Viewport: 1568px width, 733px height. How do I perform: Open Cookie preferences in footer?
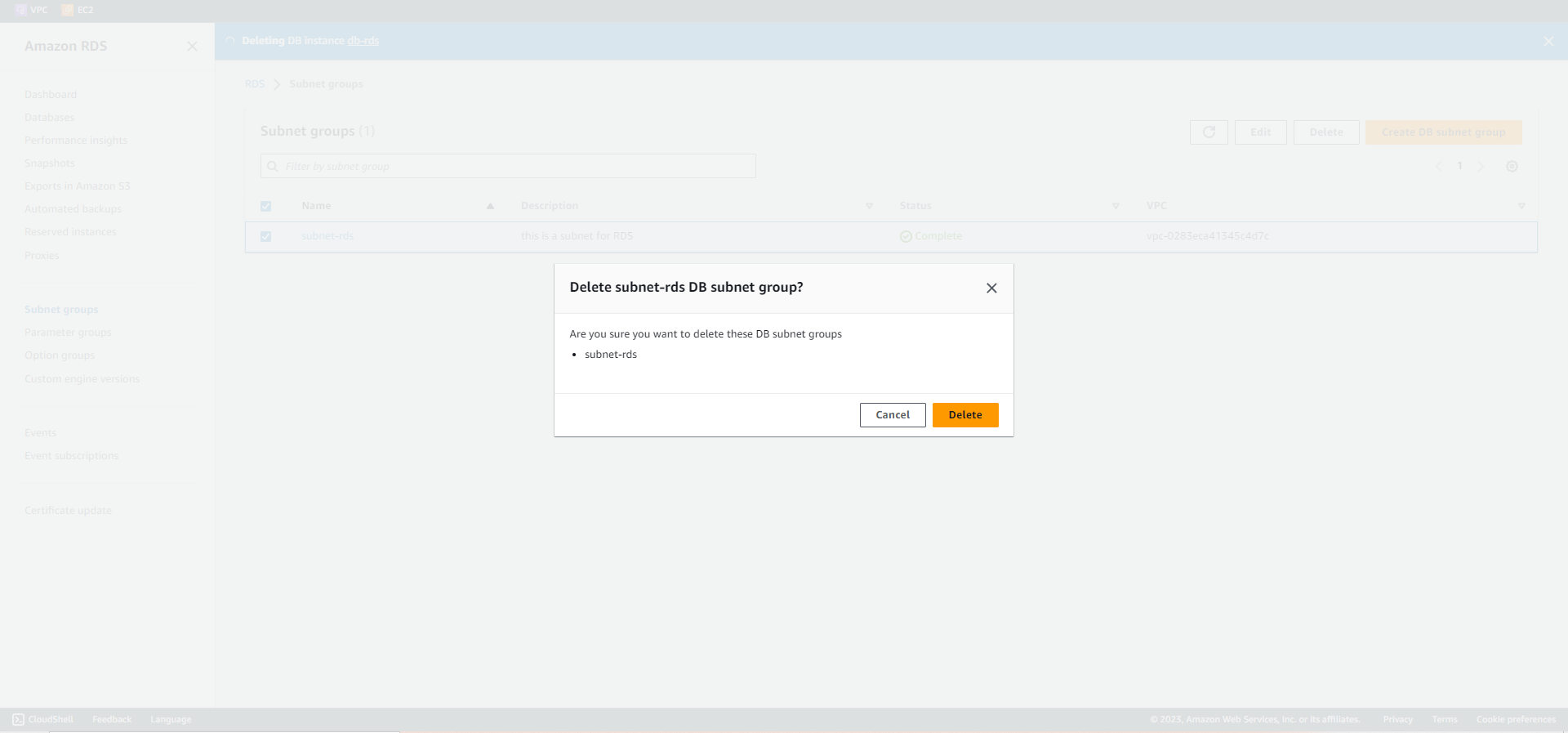tap(1516, 720)
